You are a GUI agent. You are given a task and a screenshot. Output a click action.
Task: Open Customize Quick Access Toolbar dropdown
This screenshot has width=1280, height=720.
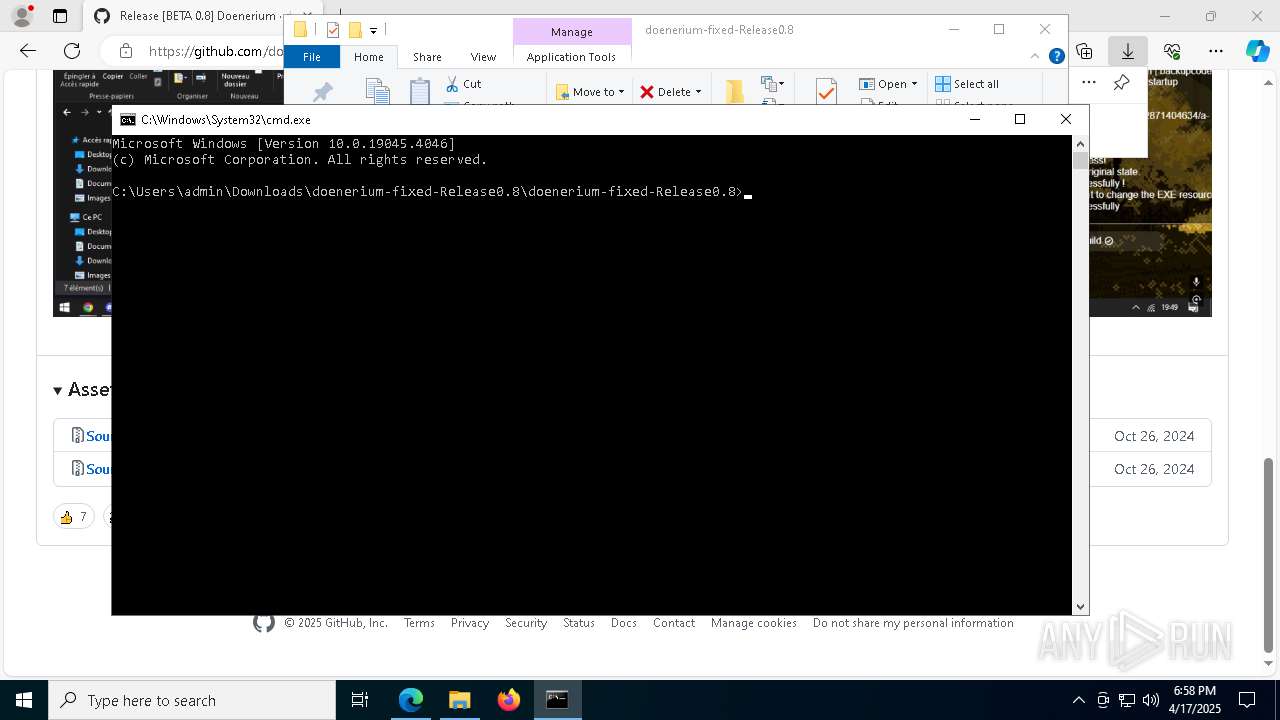pos(373,31)
